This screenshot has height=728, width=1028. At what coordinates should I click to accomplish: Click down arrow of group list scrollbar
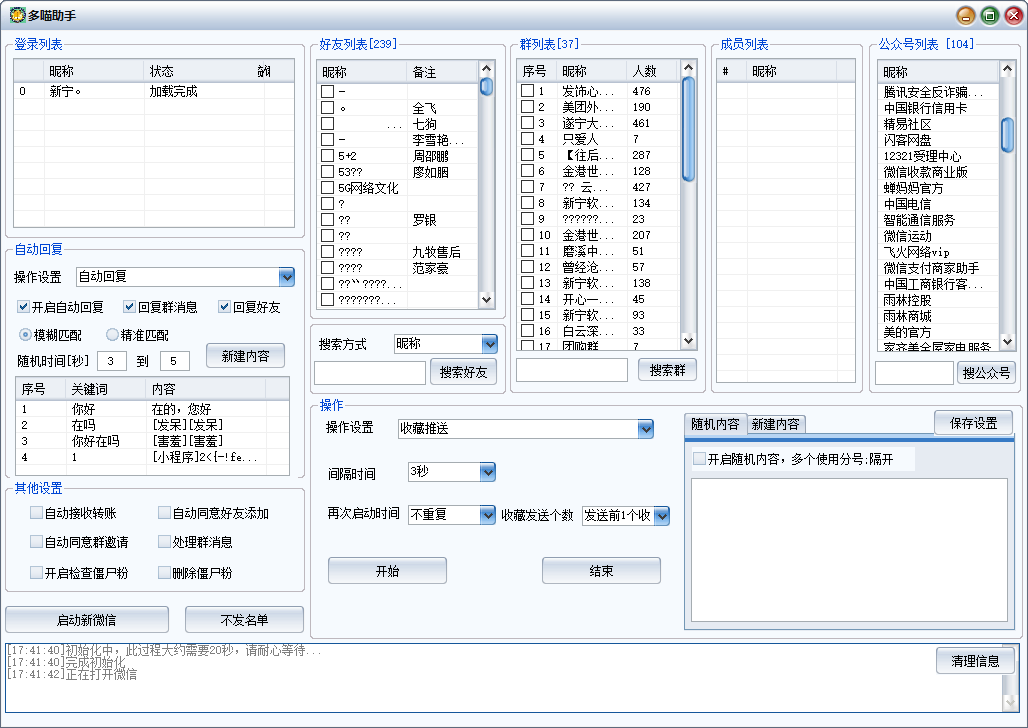pyautogui.click(x=688, y=340)
